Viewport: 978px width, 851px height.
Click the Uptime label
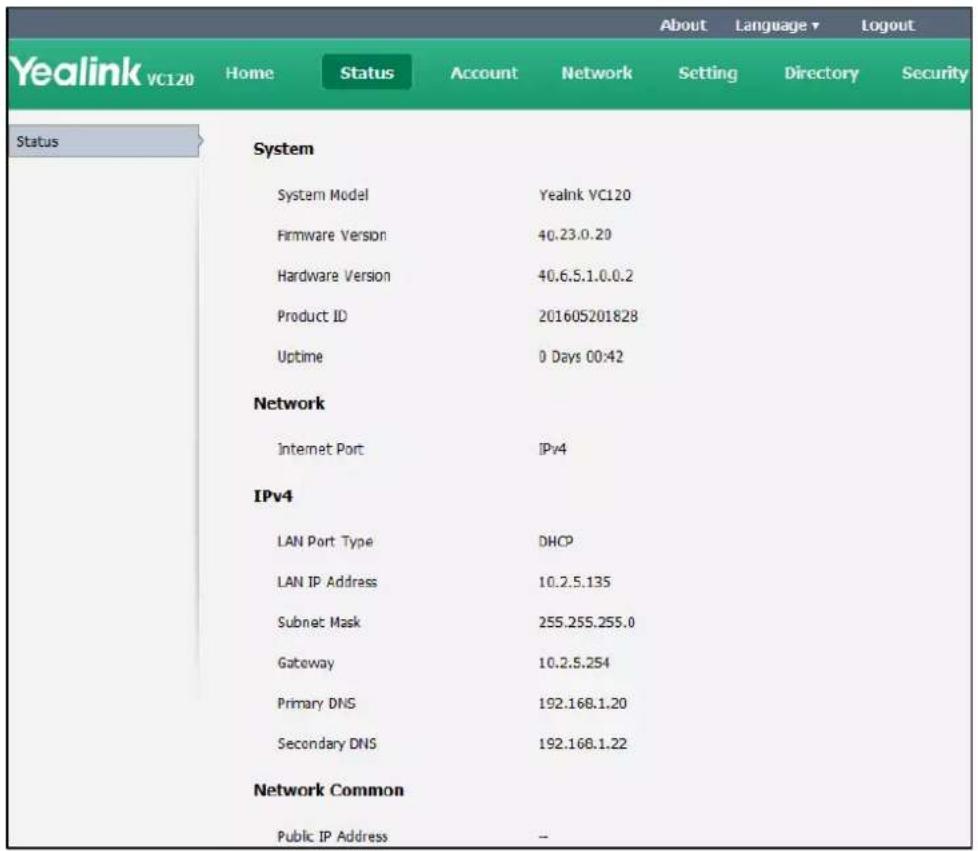(x=300, y=357)
